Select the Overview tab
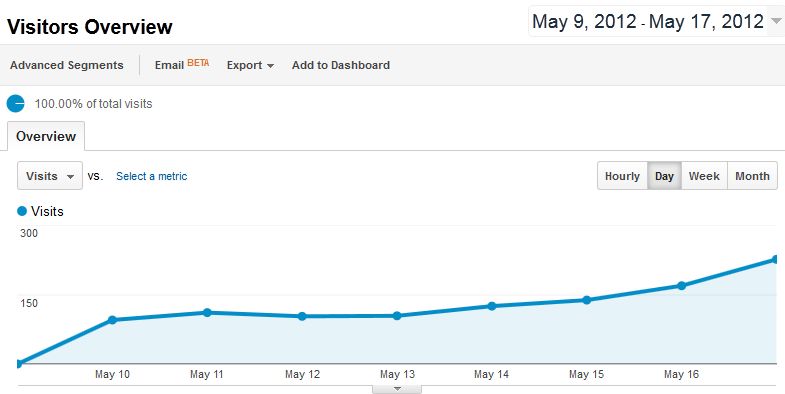 tap(46, 136)
